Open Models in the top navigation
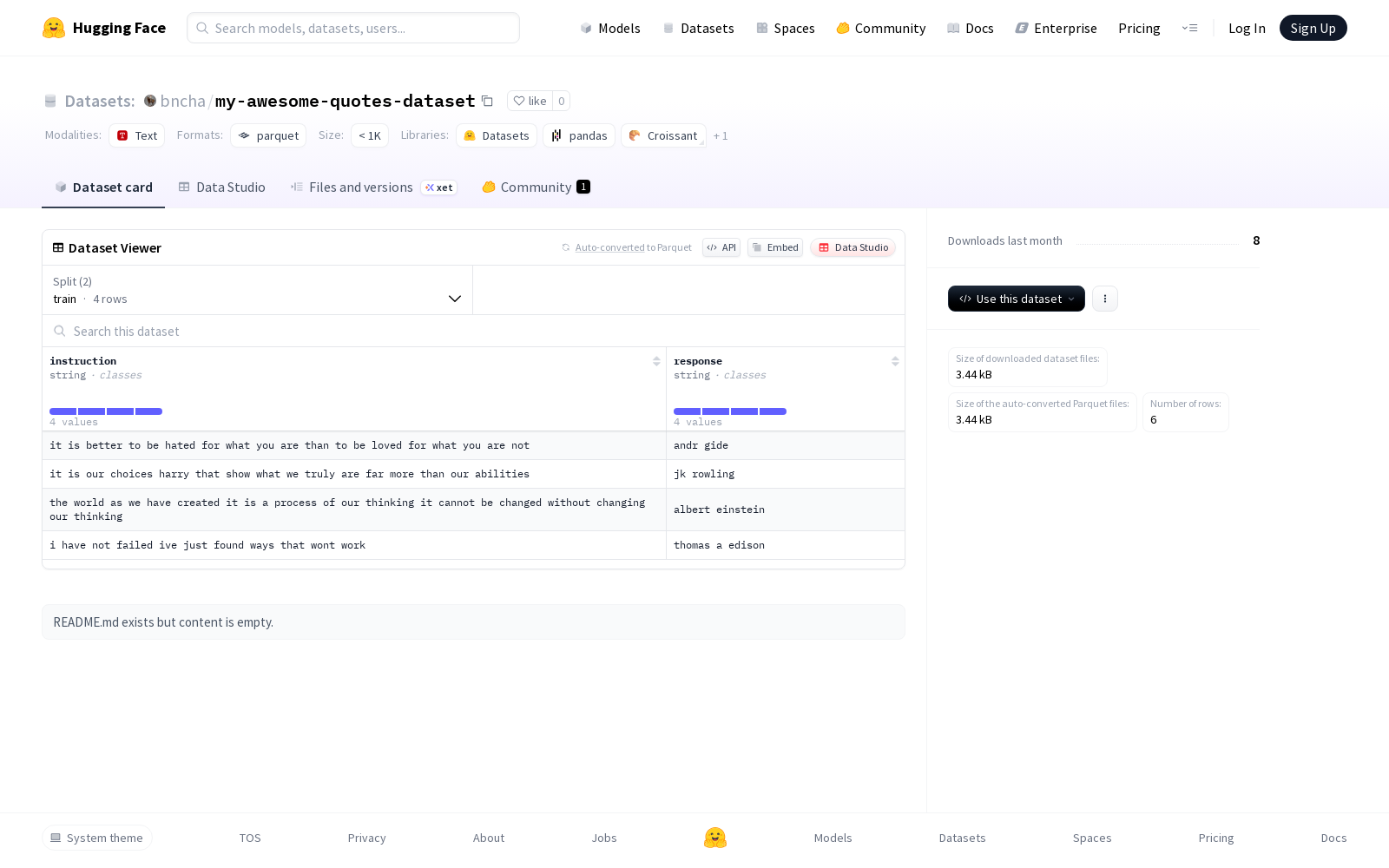 610,28
